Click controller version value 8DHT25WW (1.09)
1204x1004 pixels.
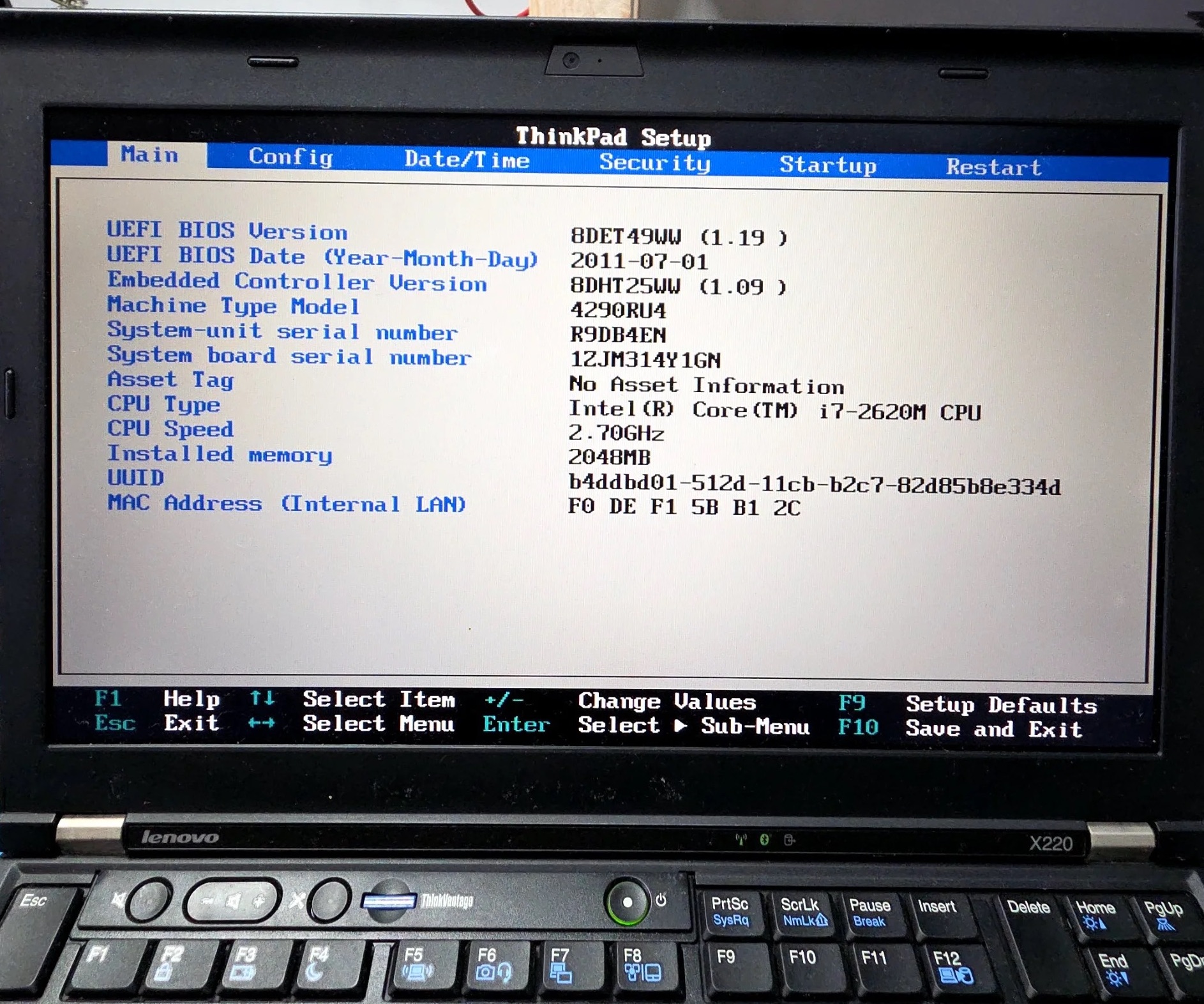pos(679,286)
